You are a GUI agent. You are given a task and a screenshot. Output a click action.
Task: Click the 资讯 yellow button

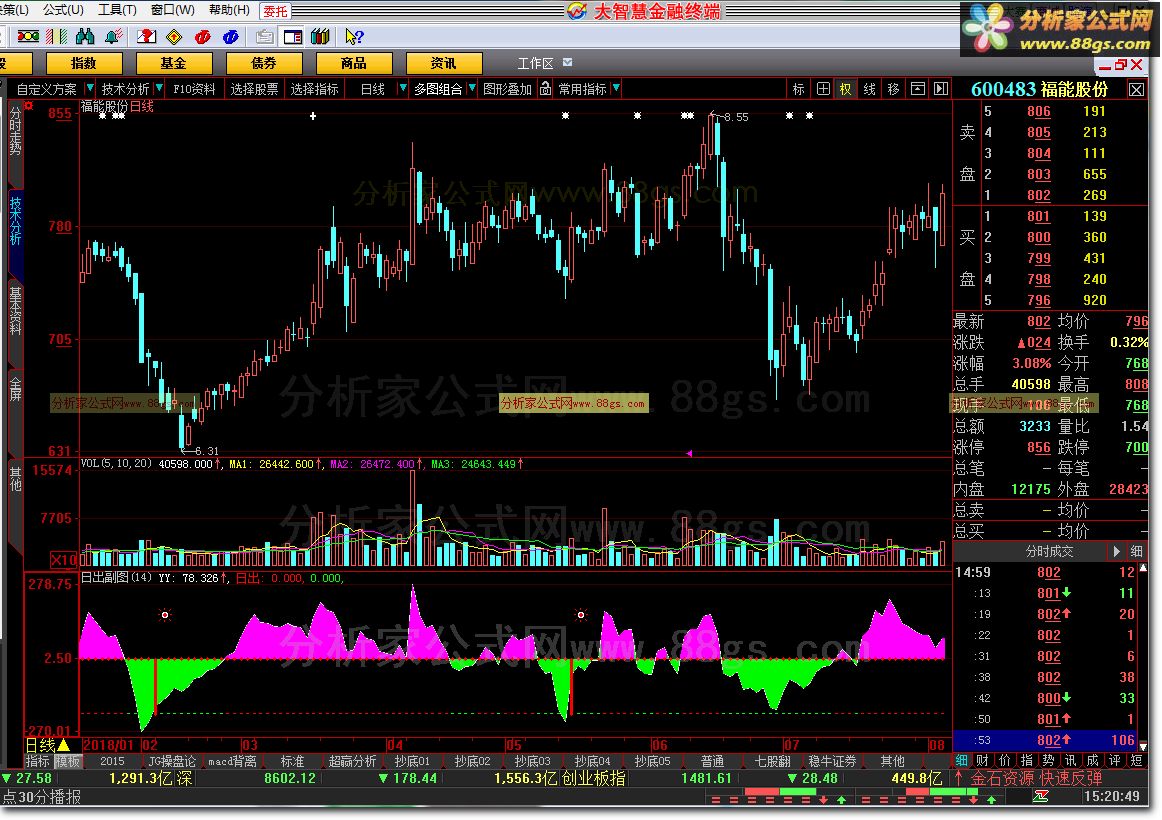(x=443, y=63)
